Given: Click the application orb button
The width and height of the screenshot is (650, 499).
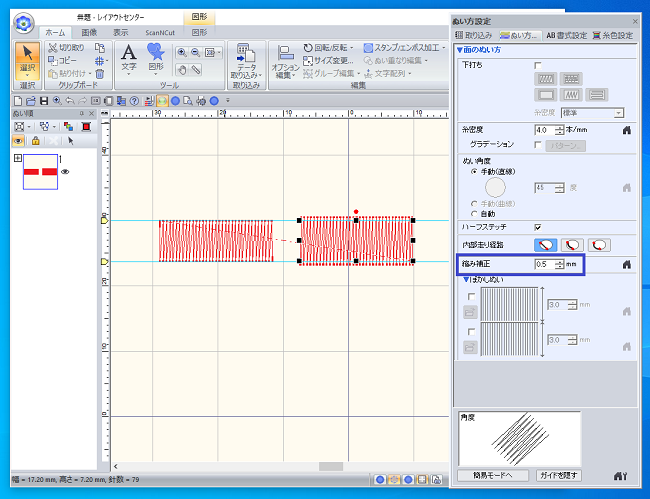Looking at the screenshot, I should (24, 21).
